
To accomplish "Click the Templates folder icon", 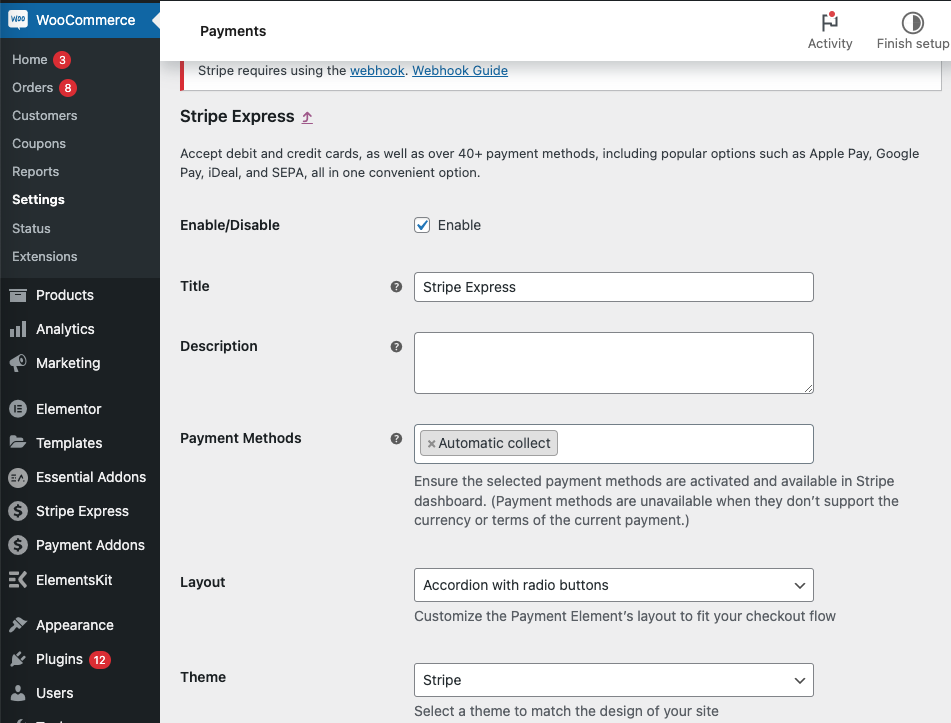I will [18, 442].
